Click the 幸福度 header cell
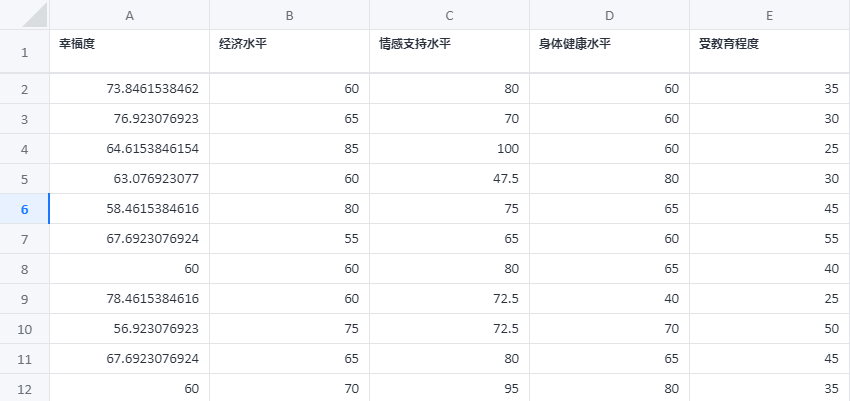This screenshot has width=850, height=401. point(129,51)
